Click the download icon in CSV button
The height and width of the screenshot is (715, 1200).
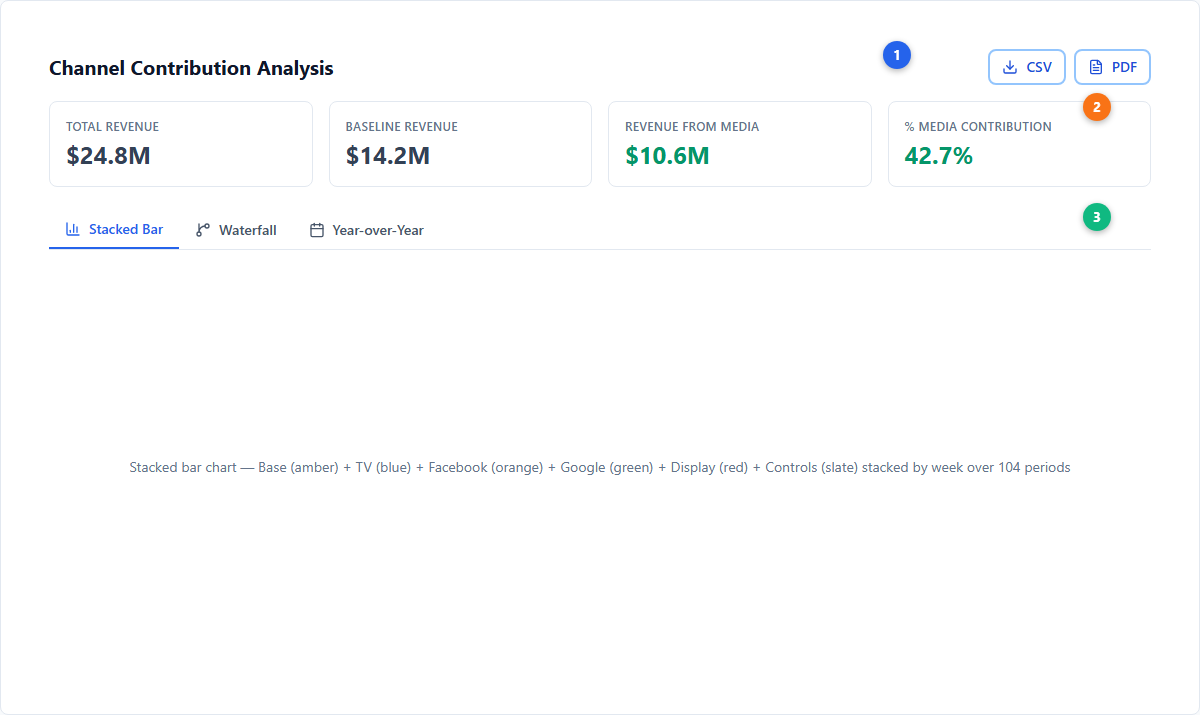[x=1010, y=67]
